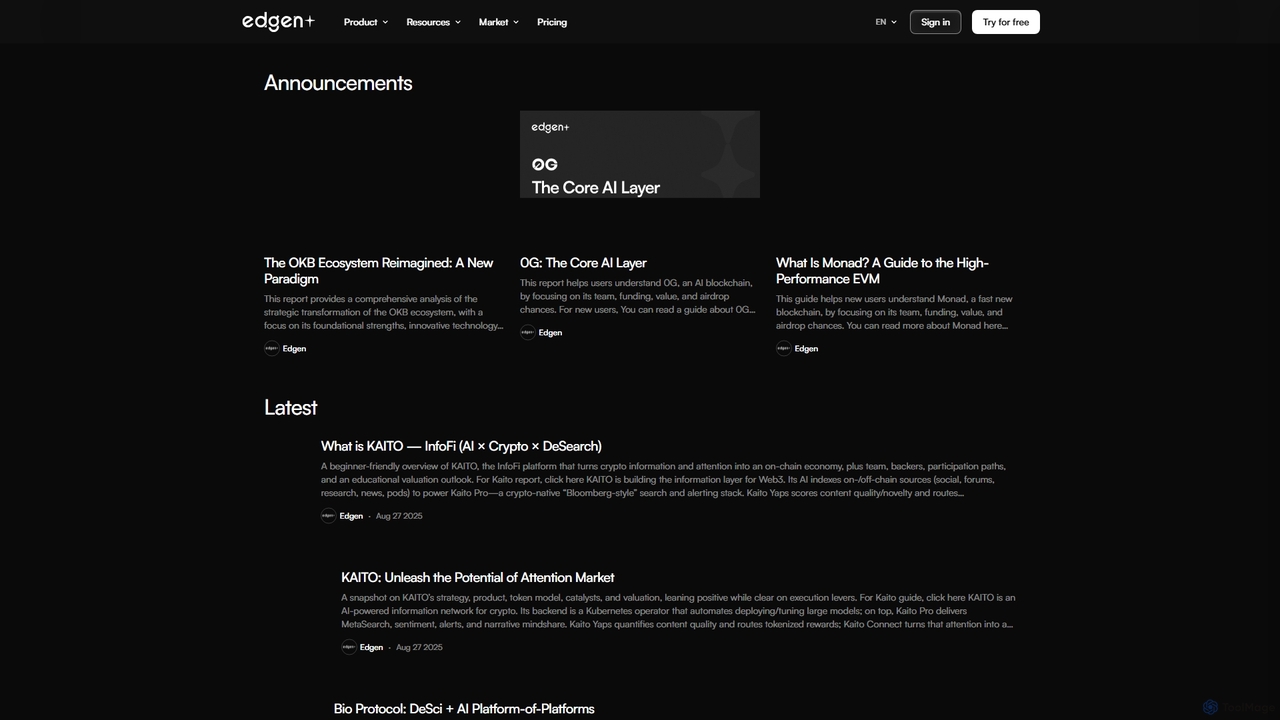The image size is (1280, 720).
Task: Click the KAITO: Unleash summary paragraph
Action: pos(678,611)
